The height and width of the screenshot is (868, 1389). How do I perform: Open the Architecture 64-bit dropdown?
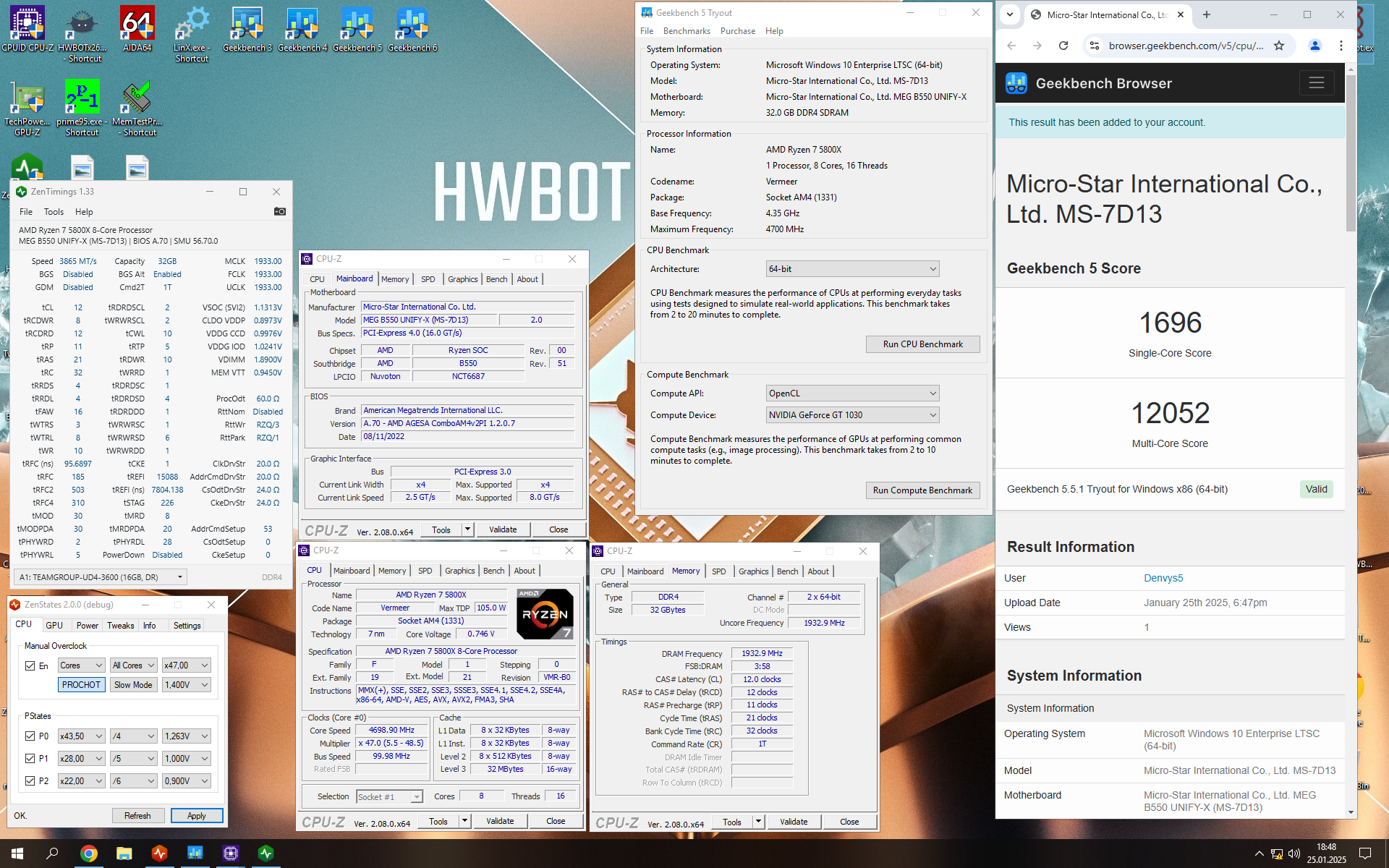click(852, 269)
